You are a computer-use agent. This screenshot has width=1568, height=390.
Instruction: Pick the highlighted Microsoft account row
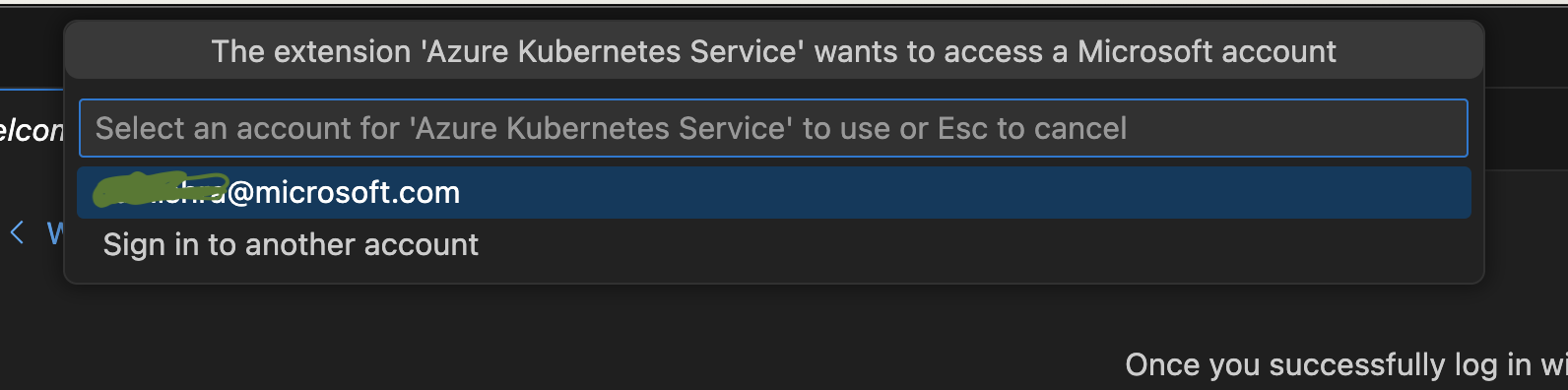[773, 192]
